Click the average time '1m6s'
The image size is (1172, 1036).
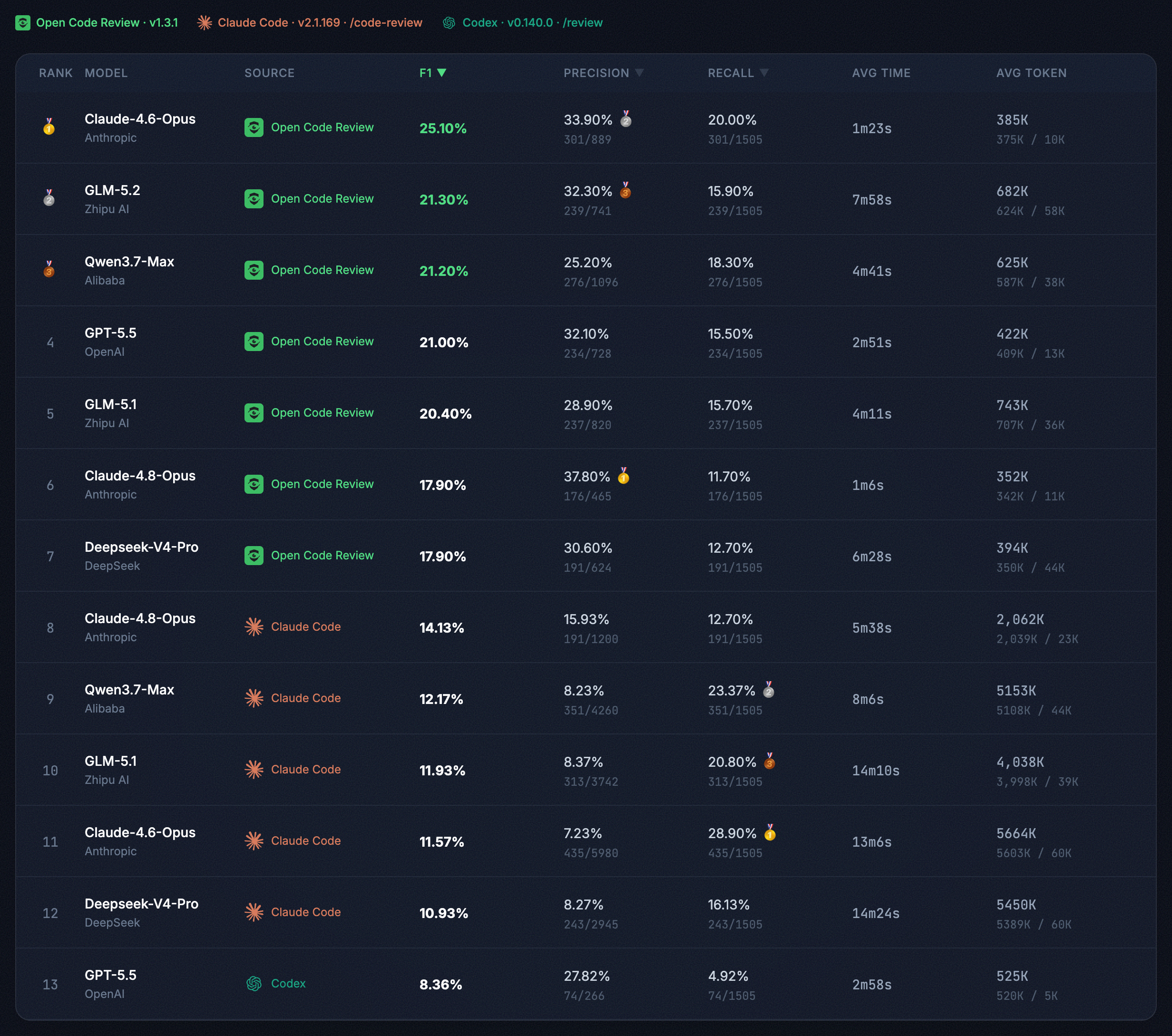(x=868, y=486)
